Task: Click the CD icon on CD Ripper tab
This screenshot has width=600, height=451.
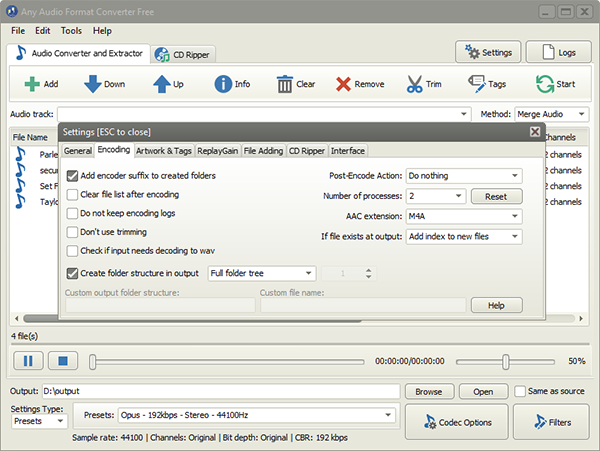Action: coord(162,55)
